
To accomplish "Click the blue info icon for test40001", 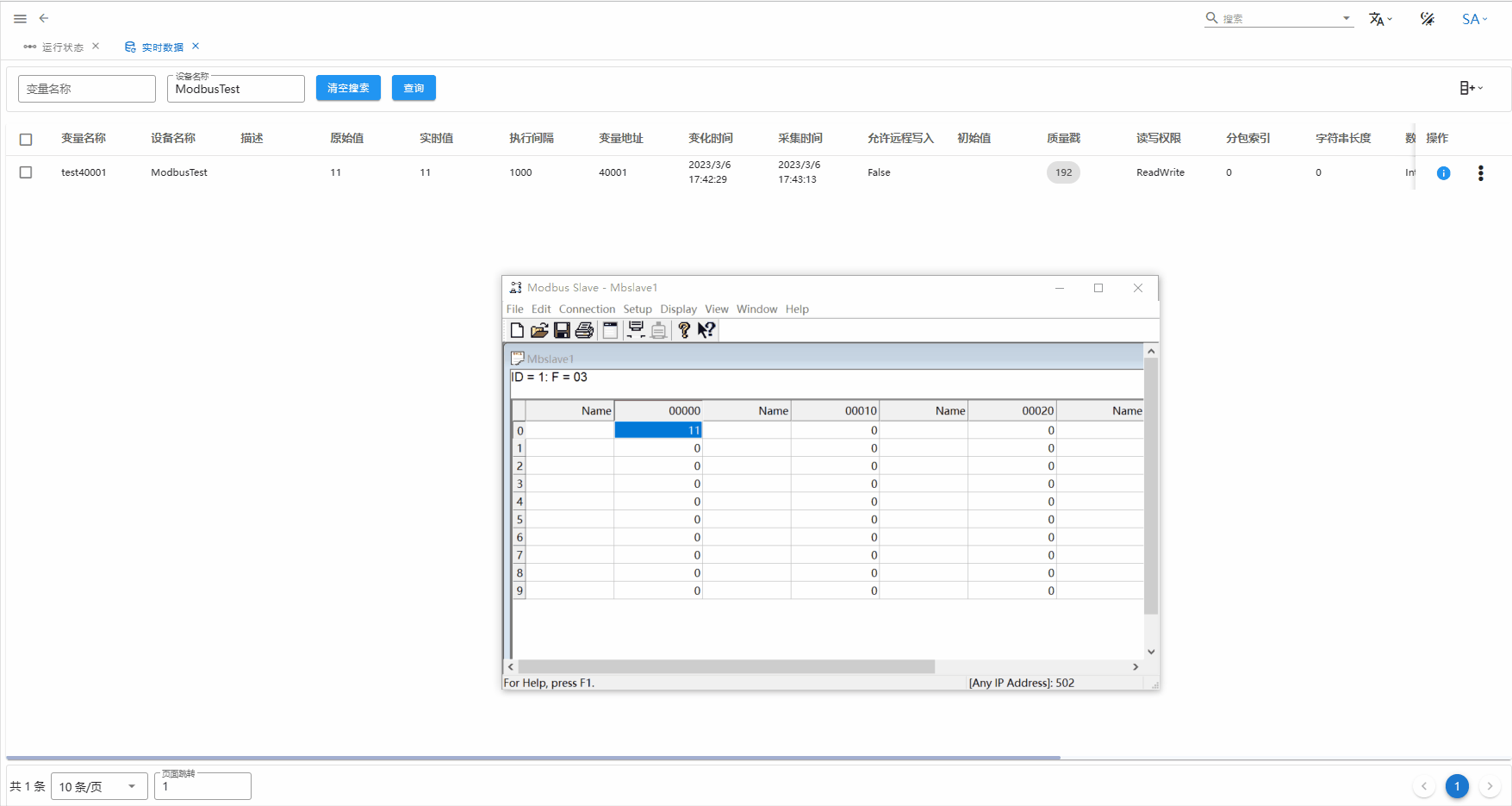I will click(x=1443, y=173).
